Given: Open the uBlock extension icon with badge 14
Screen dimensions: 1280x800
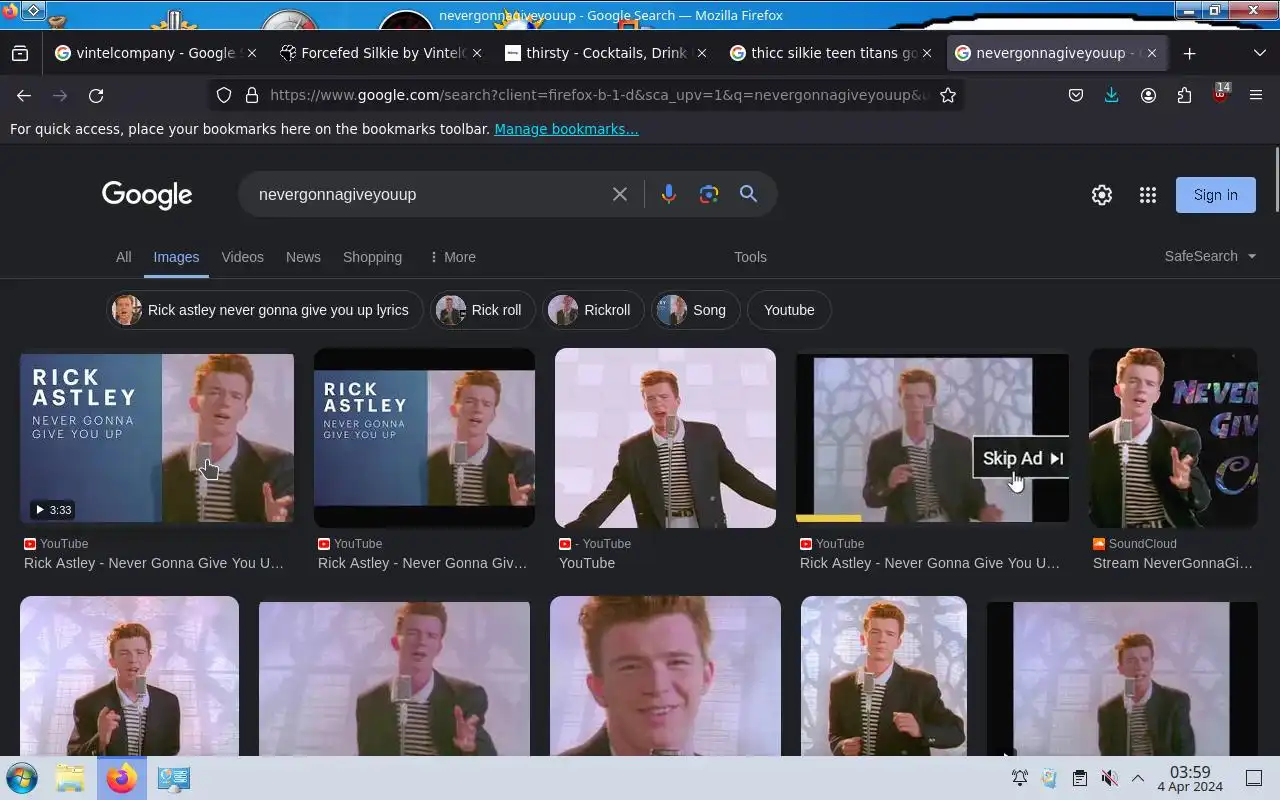Looking at the screenshot, I should [x=1220, y=95].
